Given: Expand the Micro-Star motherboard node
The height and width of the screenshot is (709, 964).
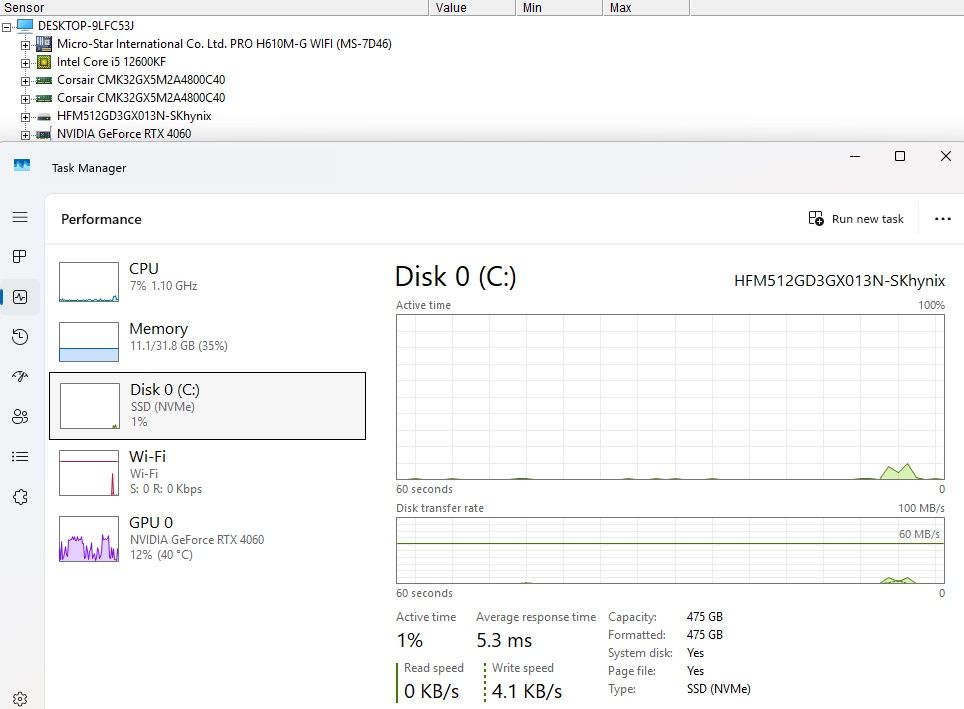Looking at the screenshot, I should point(26,44).
